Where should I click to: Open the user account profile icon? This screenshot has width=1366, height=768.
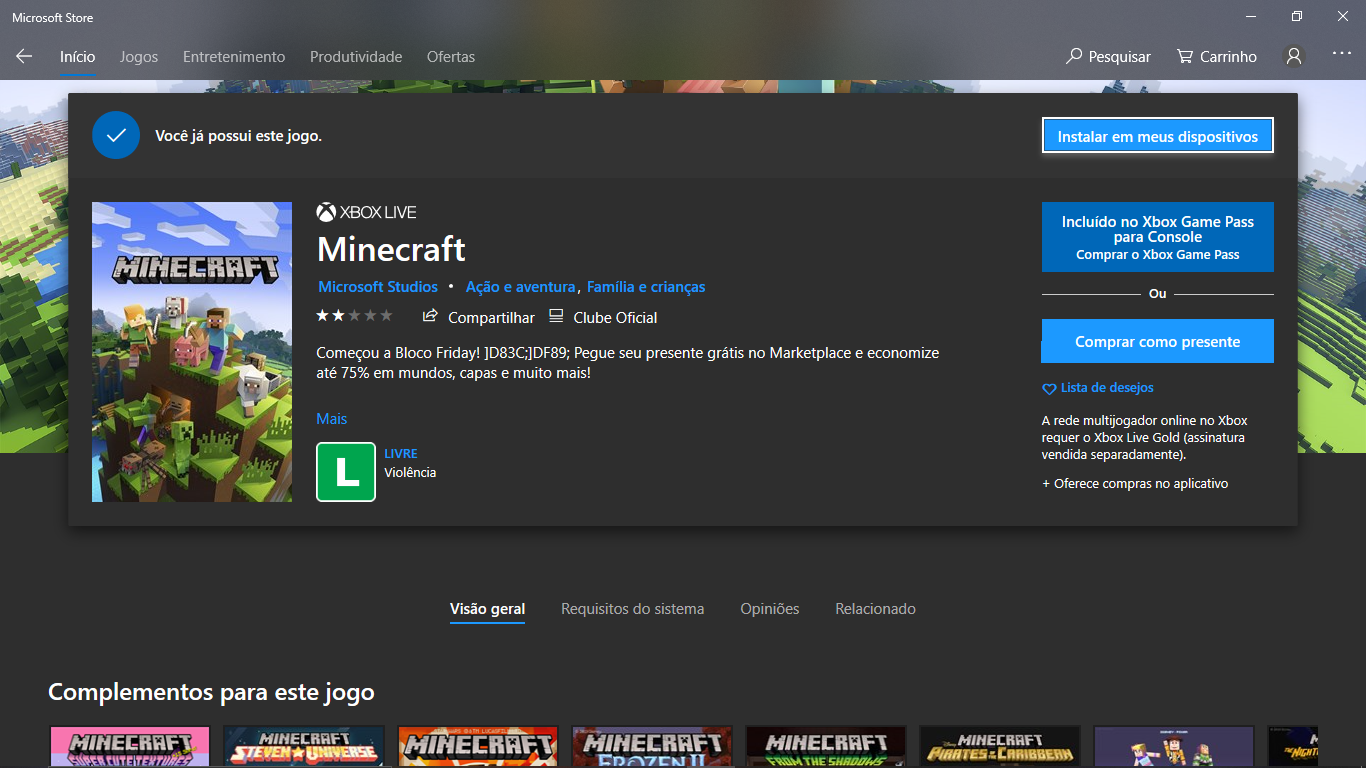pos(1294,57)
